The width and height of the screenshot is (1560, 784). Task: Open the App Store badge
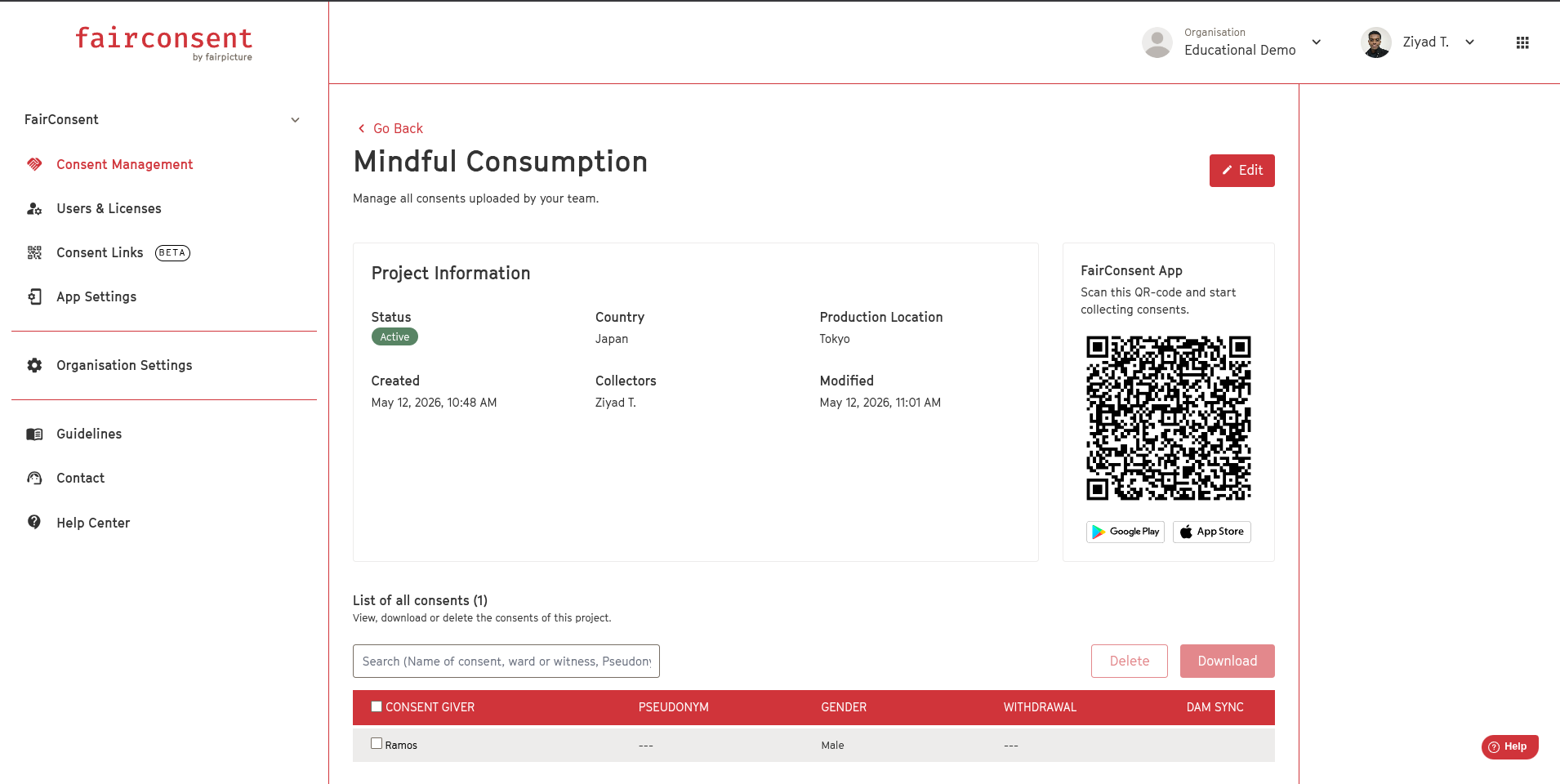(1212, 532)
